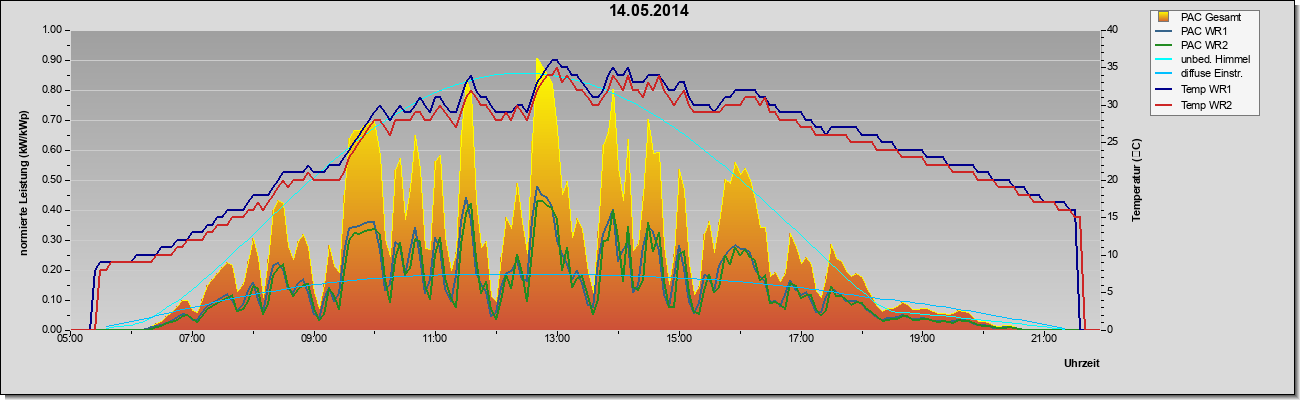The height and width of the screenshot is (400, 1300).
Task: Click the 20 value on temperature axis
Action: coord(1099,180)
